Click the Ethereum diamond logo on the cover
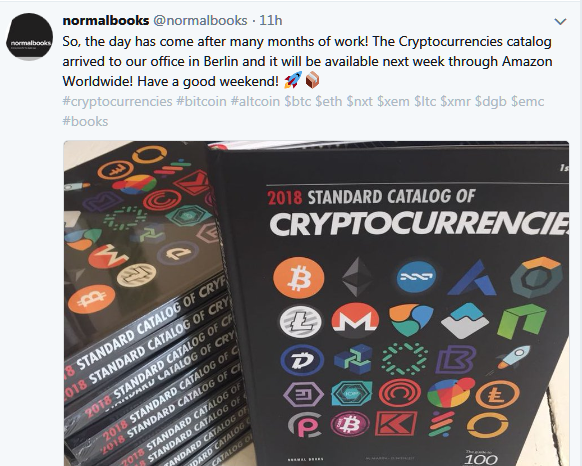582x466 pixels. (357, 277)
